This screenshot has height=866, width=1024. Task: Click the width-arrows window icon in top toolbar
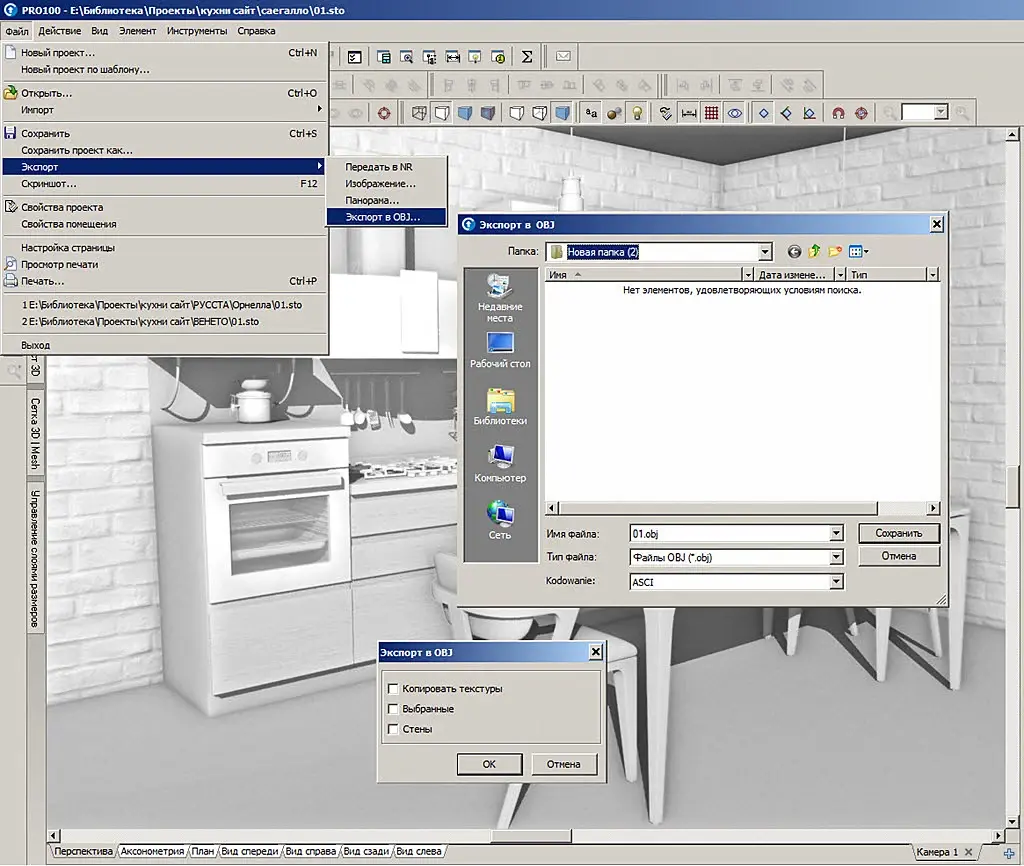[x=453, y=57]
